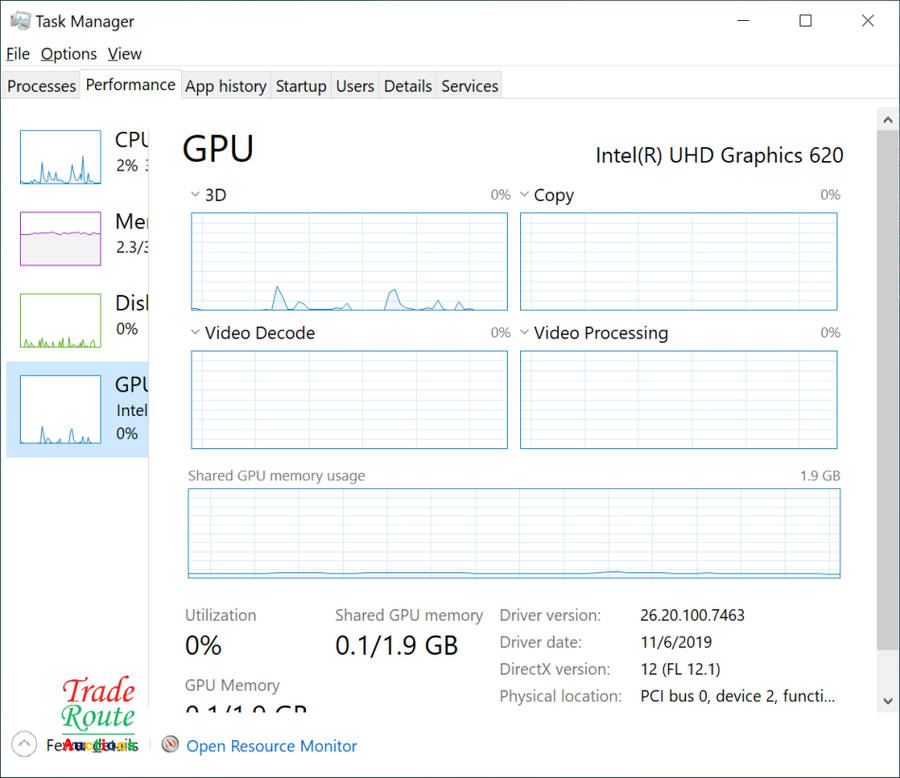Click the Resource Monitor icon

(170, 745)
